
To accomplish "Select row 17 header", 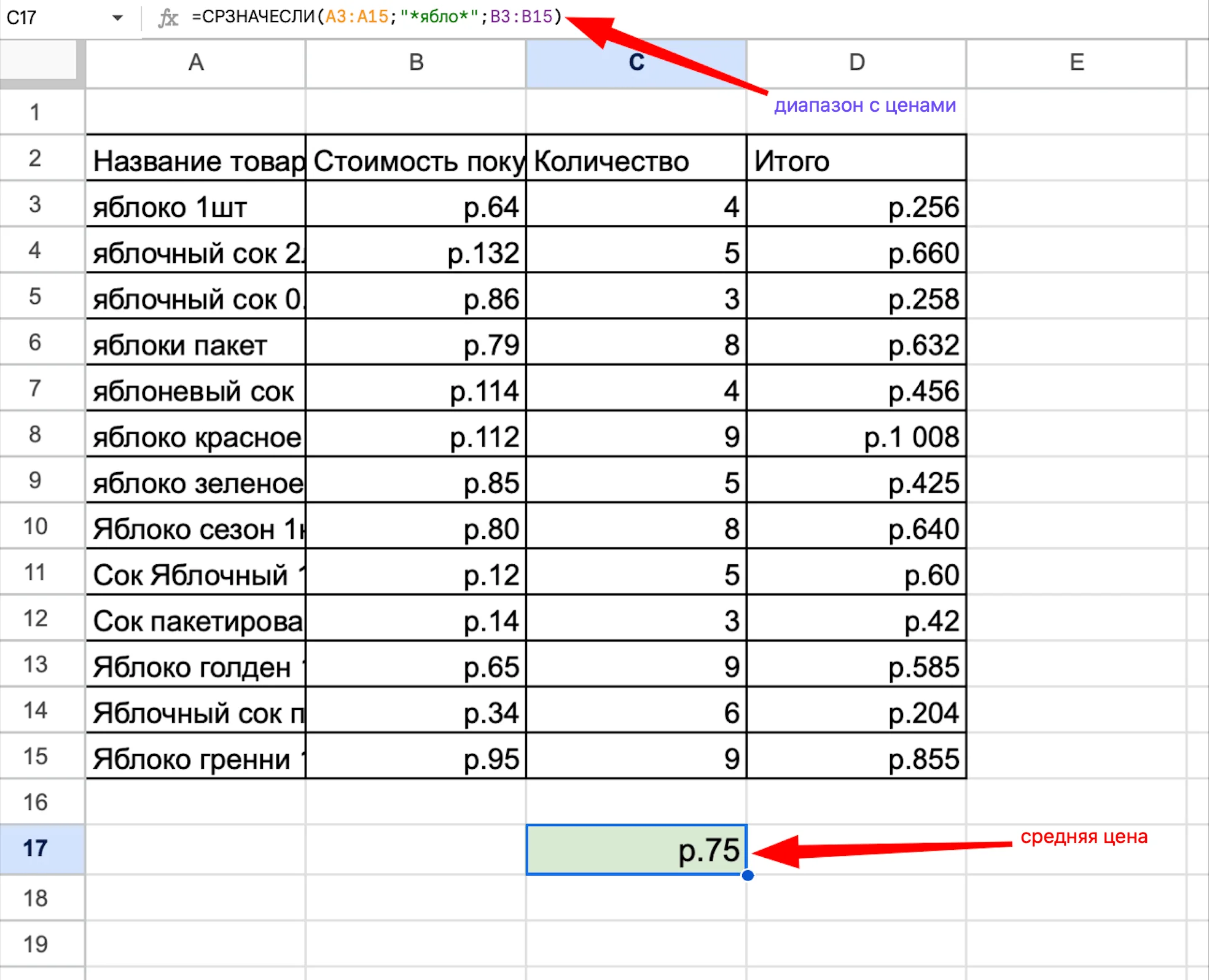I will pyautogui.click(x=36, y=849).
